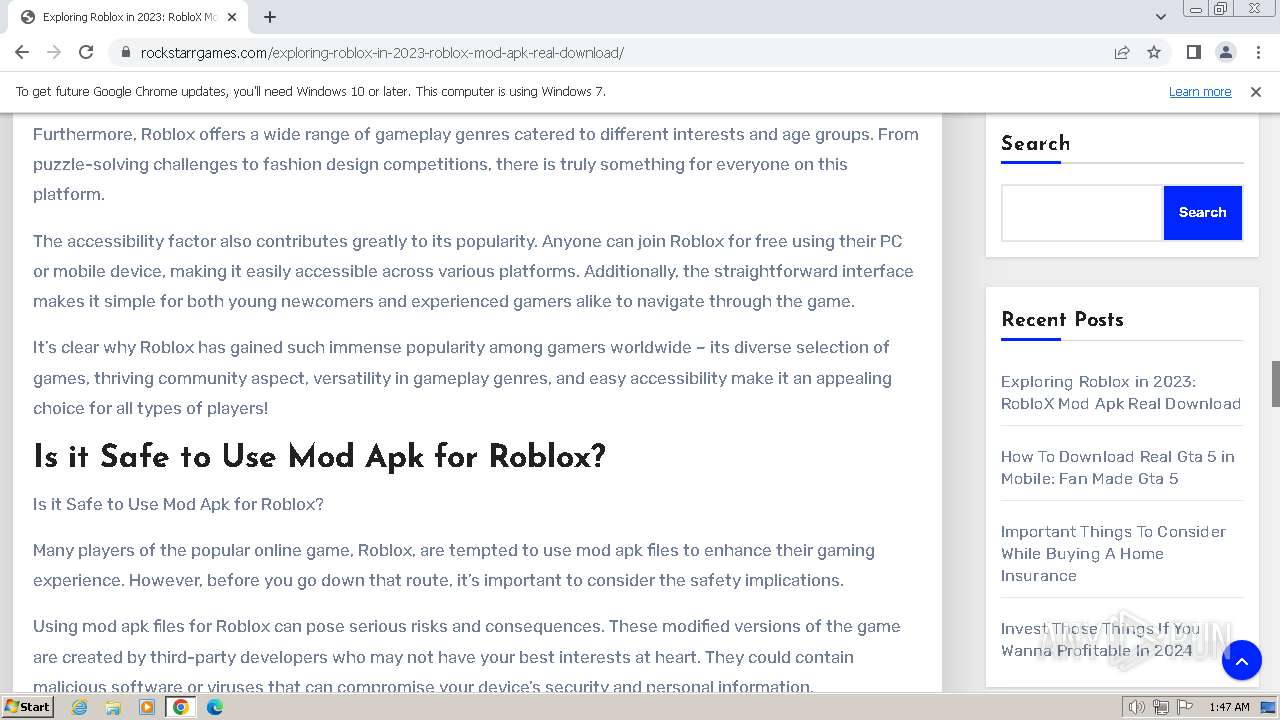This screenshot has height=720, width=1280.
Task: Focus the sidebar search input field
Action: coord(1082,213)
